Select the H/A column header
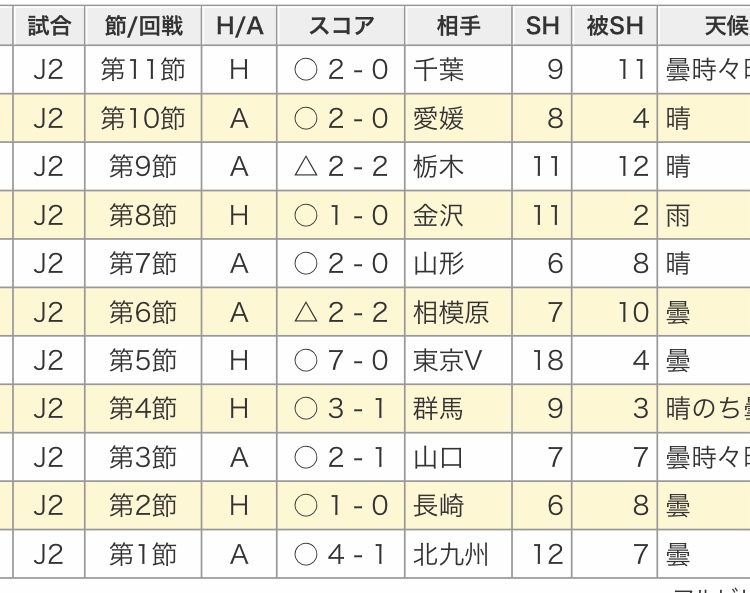 (x=239, y=26)
